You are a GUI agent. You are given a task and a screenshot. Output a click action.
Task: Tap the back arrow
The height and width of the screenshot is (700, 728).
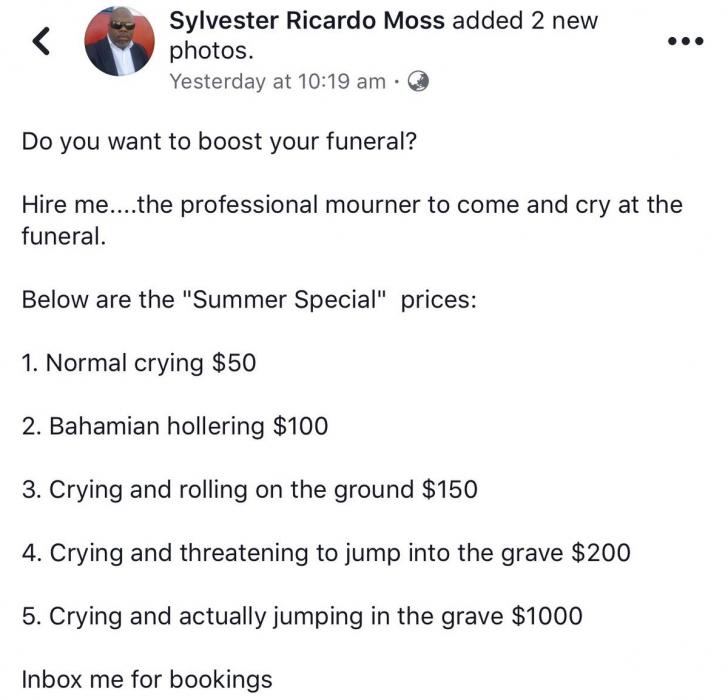40,42
